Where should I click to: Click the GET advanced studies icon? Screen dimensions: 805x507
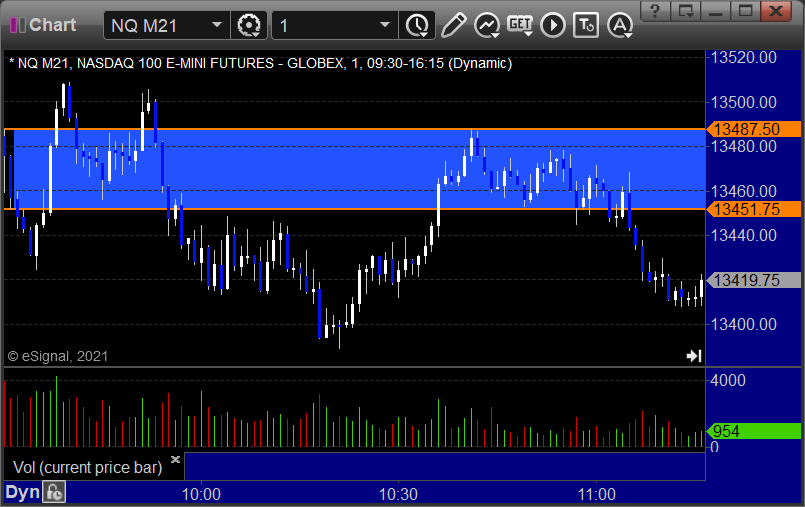(x=520, y=25)
